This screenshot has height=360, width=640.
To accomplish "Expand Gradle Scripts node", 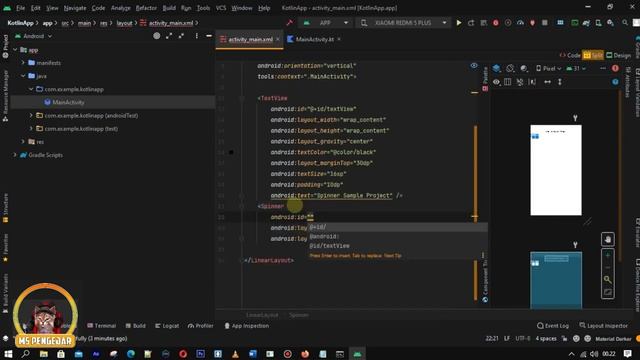I will tap(15, 155).
